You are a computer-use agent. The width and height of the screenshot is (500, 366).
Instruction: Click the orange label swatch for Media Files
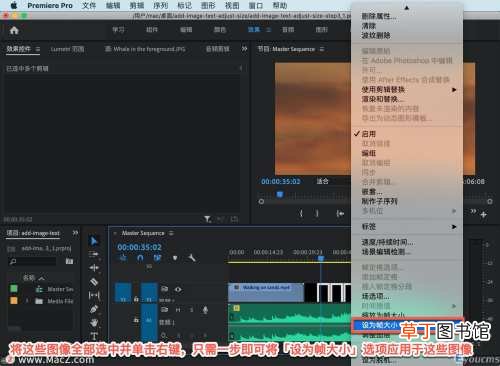pos(14,300)
